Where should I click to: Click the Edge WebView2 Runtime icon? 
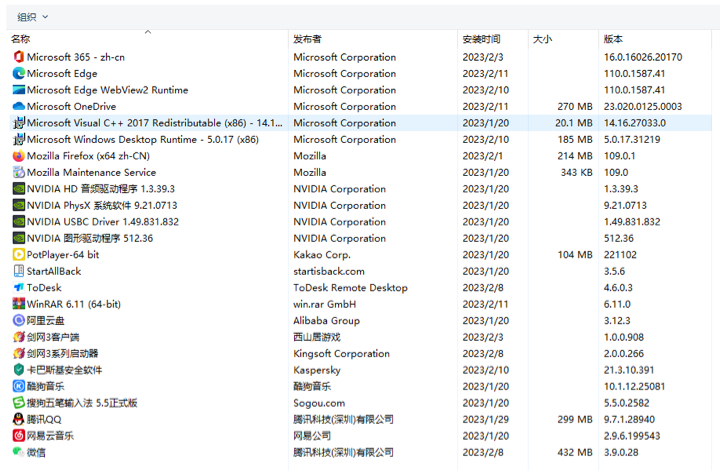coord(18,90)
